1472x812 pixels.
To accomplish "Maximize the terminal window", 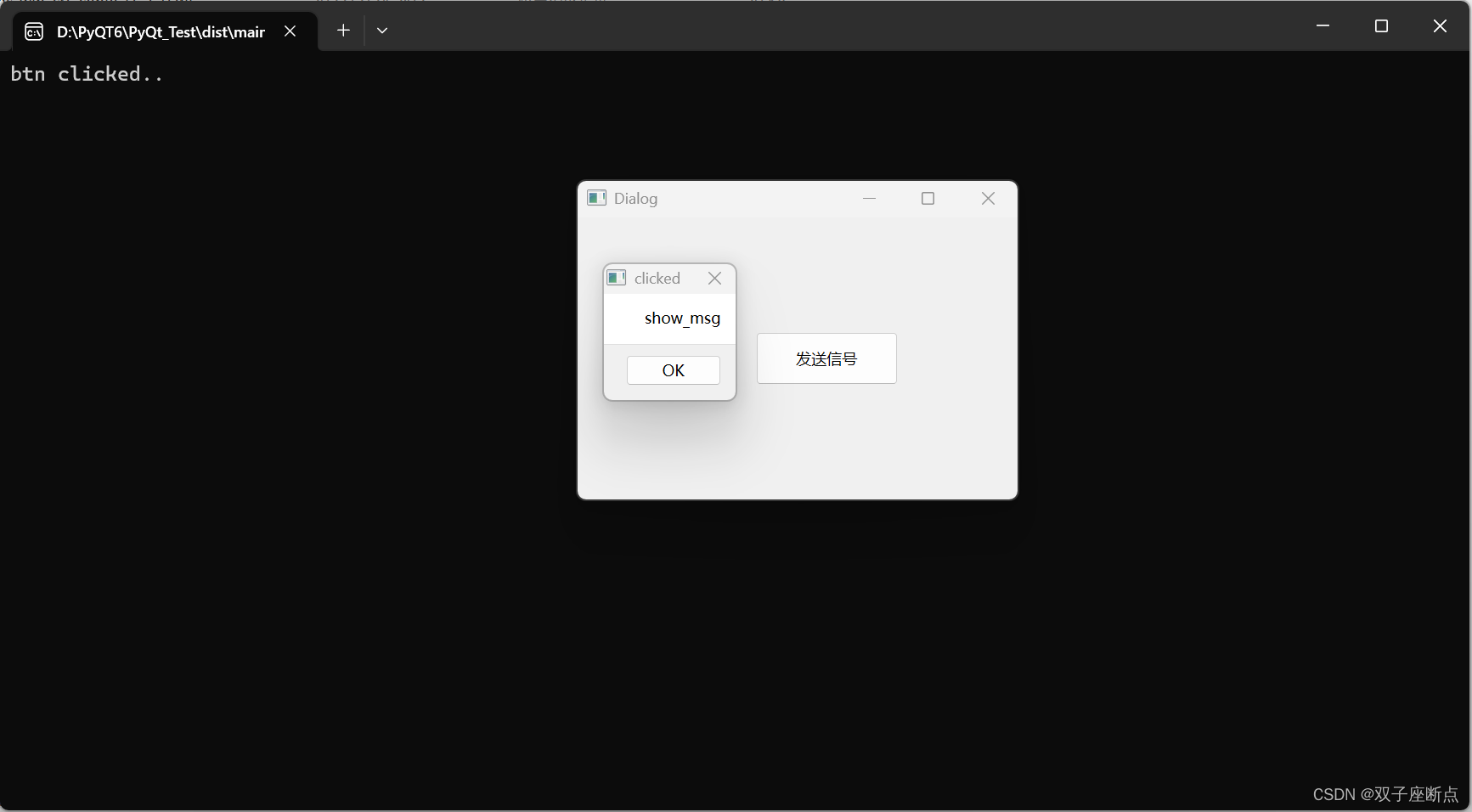I will coord(1381,26).
